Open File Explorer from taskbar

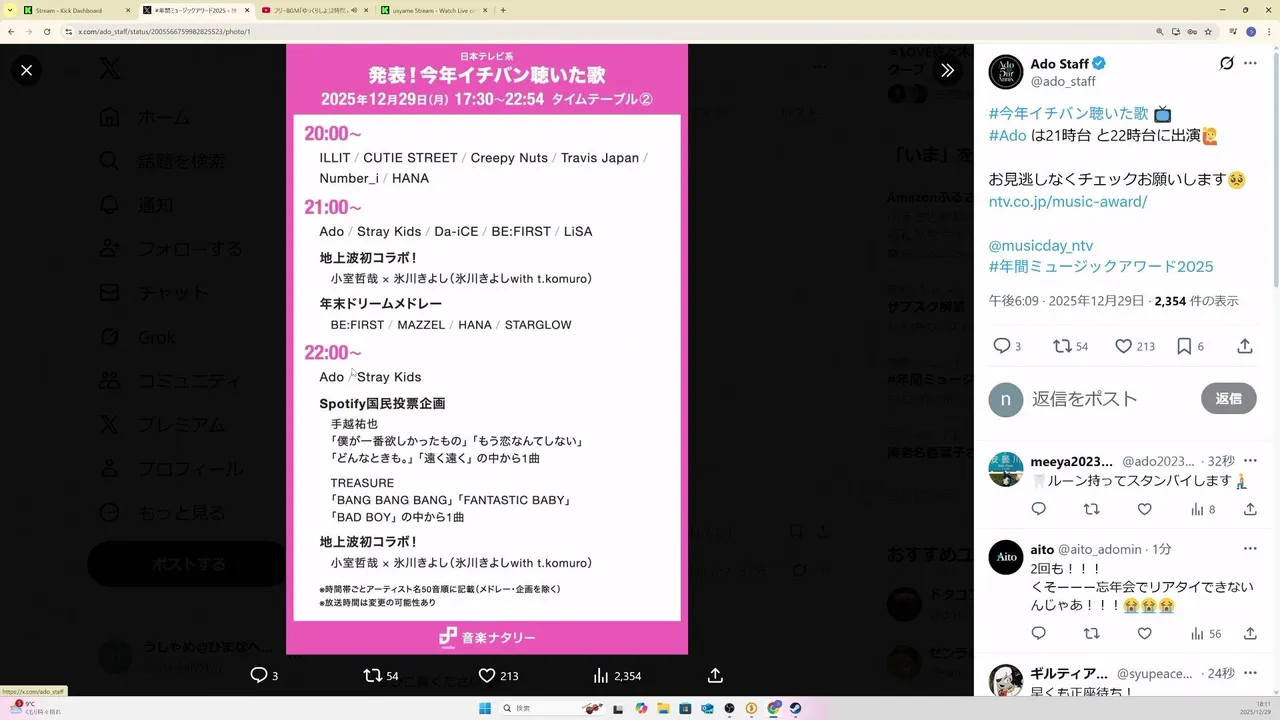[x=663, y=709]
